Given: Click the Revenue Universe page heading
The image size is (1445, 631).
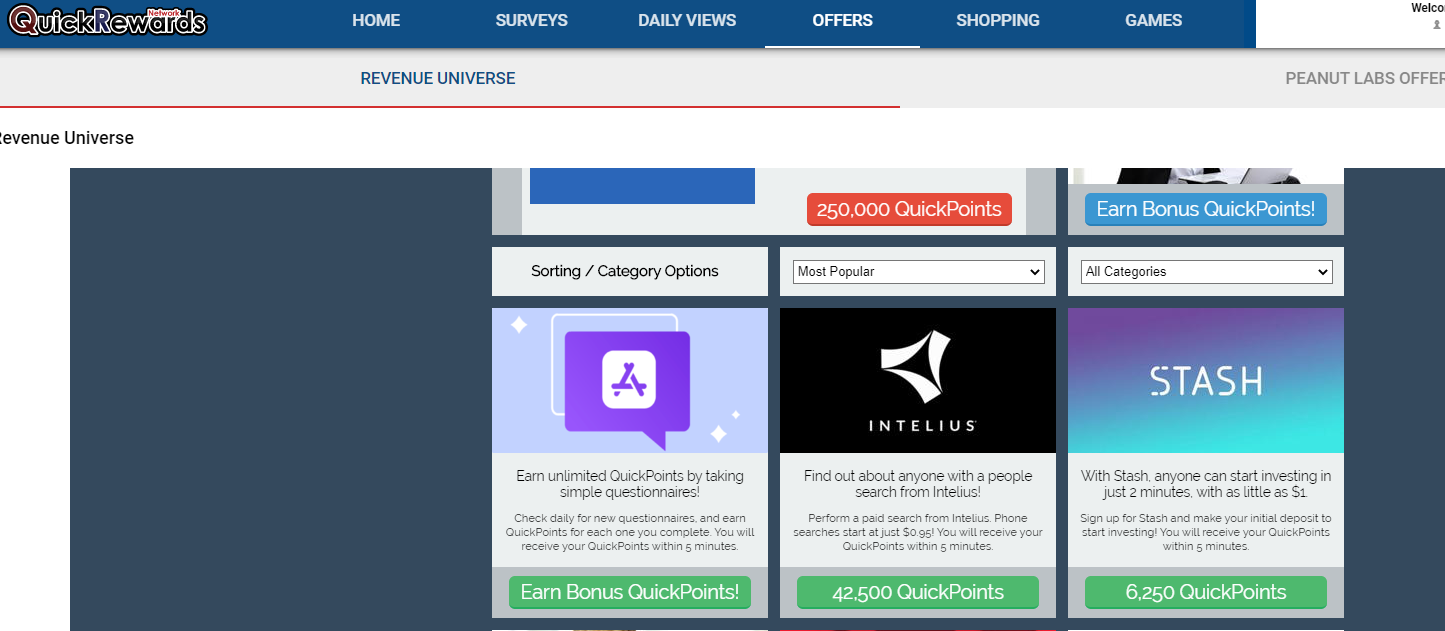Looking at the screenshot, I should 66,138.
